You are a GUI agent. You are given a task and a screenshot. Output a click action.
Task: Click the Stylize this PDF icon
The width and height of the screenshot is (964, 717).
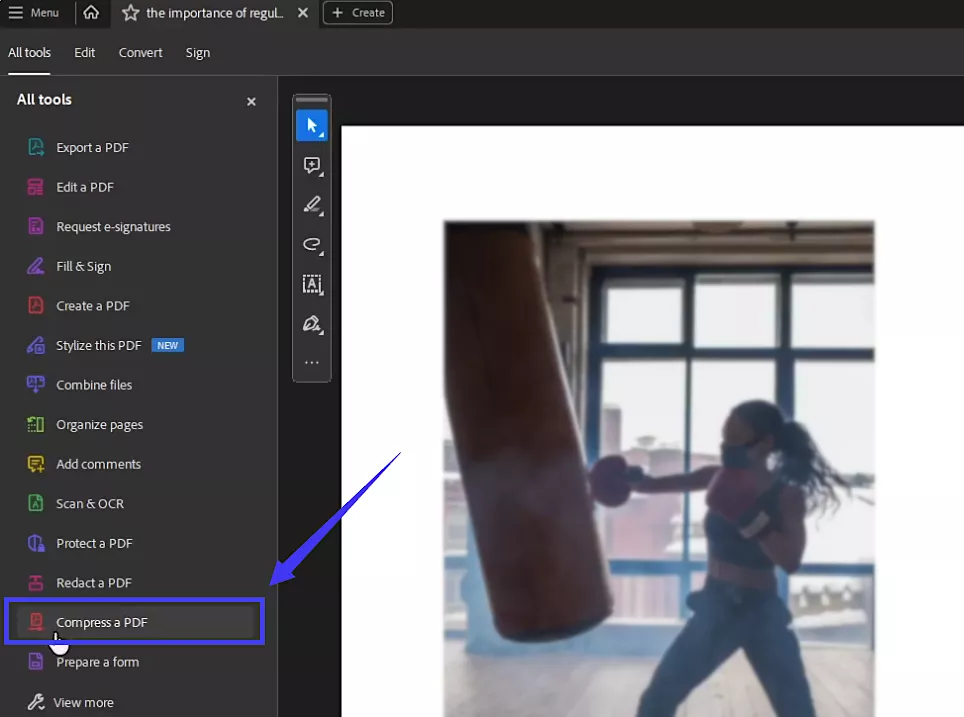[35, 345]
